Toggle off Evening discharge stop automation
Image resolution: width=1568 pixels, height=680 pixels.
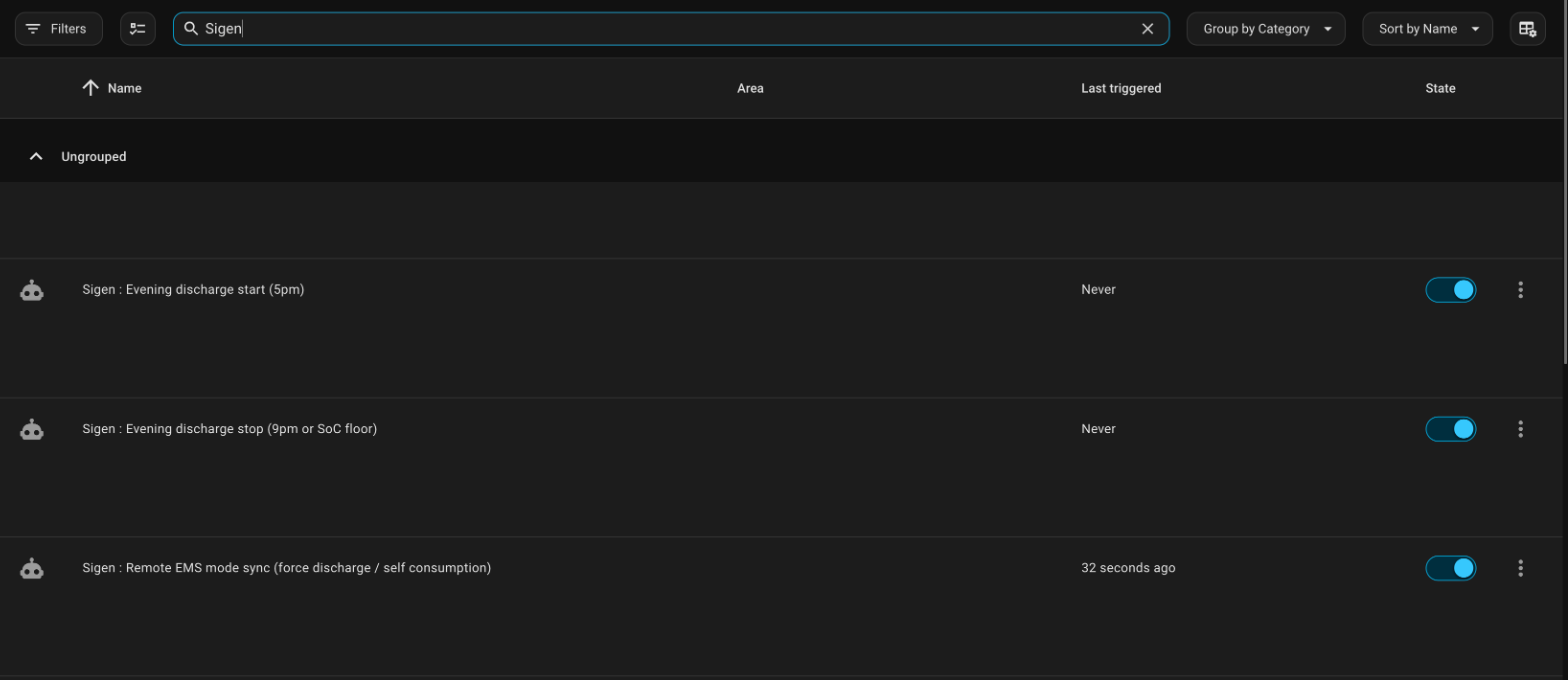(x=1450, y=429)
